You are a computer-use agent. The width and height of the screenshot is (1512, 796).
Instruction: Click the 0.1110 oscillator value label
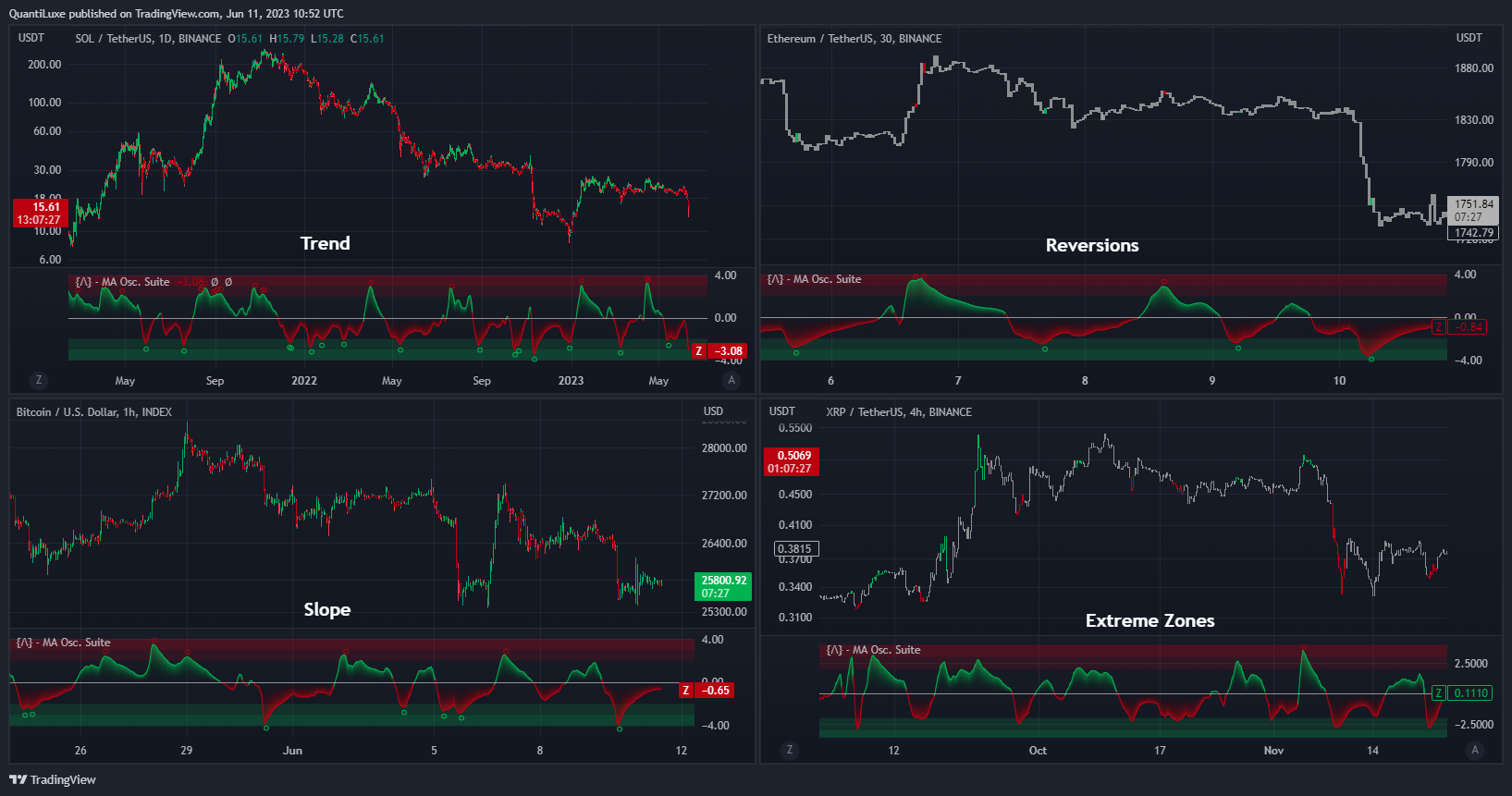(1470, 693)
